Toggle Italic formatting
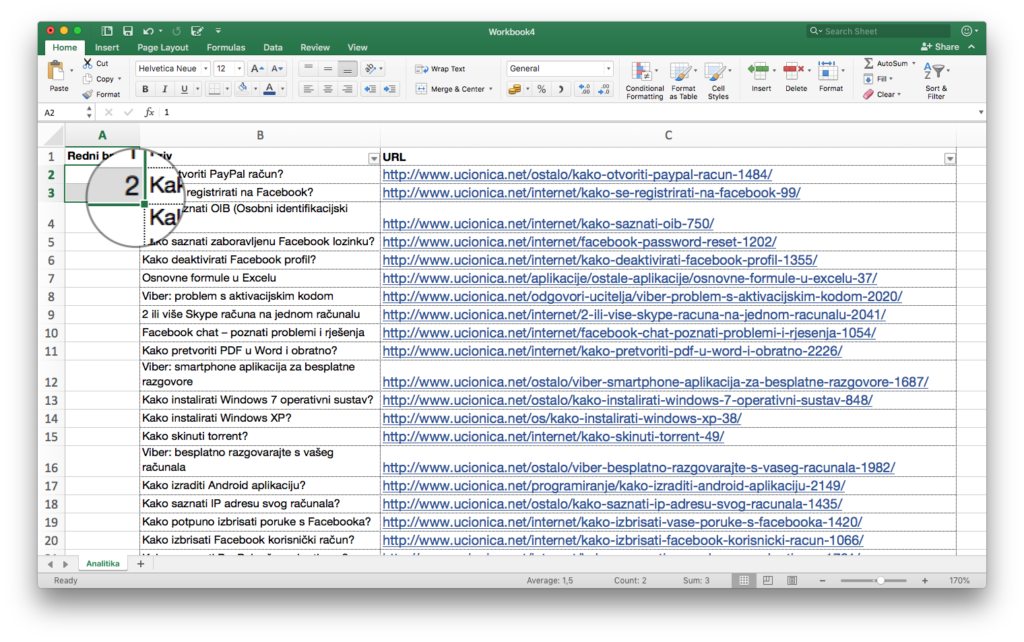The image size is (1024, 642). [x=165, y=89]
